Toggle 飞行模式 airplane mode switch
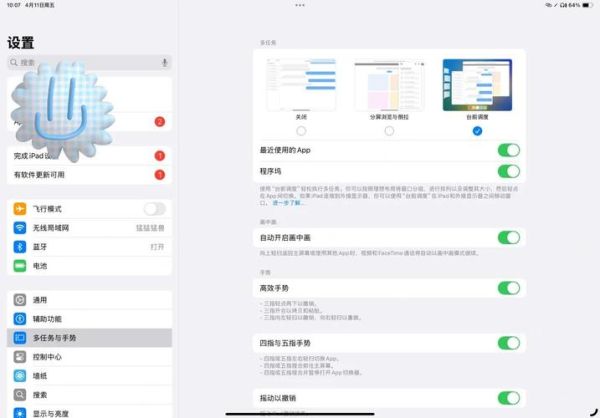 pos(155,209)
